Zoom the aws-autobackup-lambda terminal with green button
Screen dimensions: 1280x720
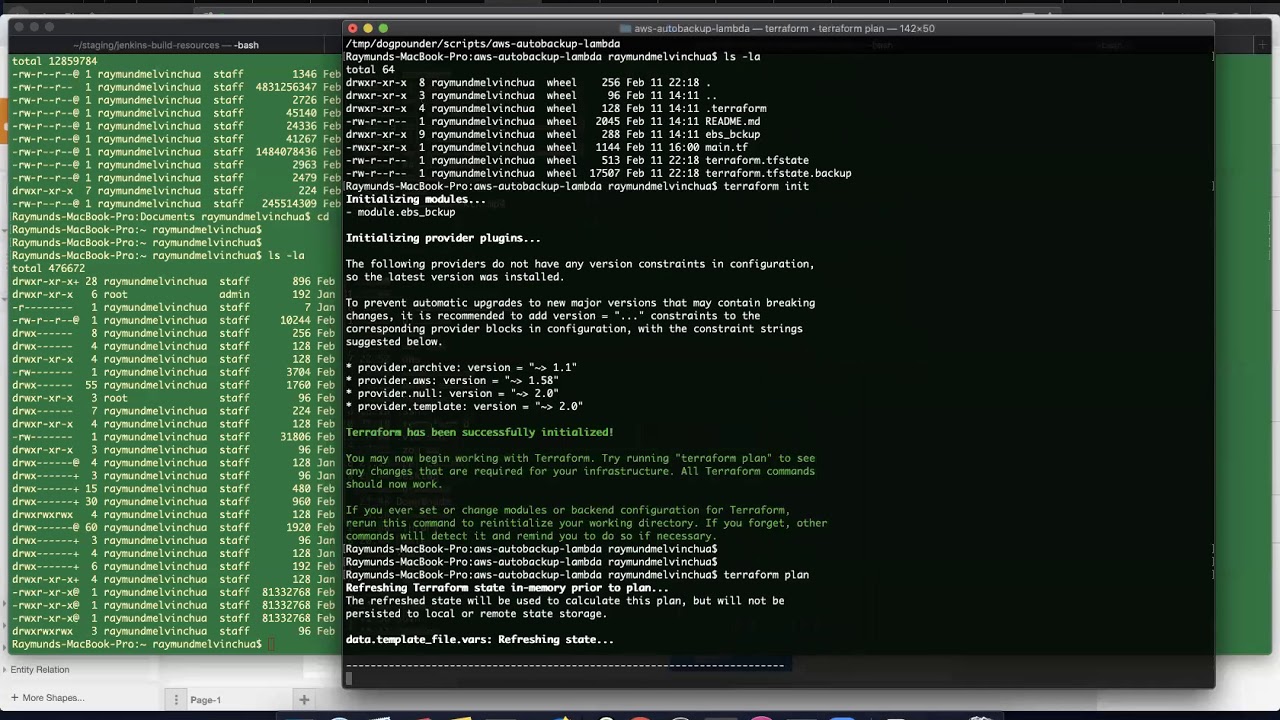[x=383, y=29]
